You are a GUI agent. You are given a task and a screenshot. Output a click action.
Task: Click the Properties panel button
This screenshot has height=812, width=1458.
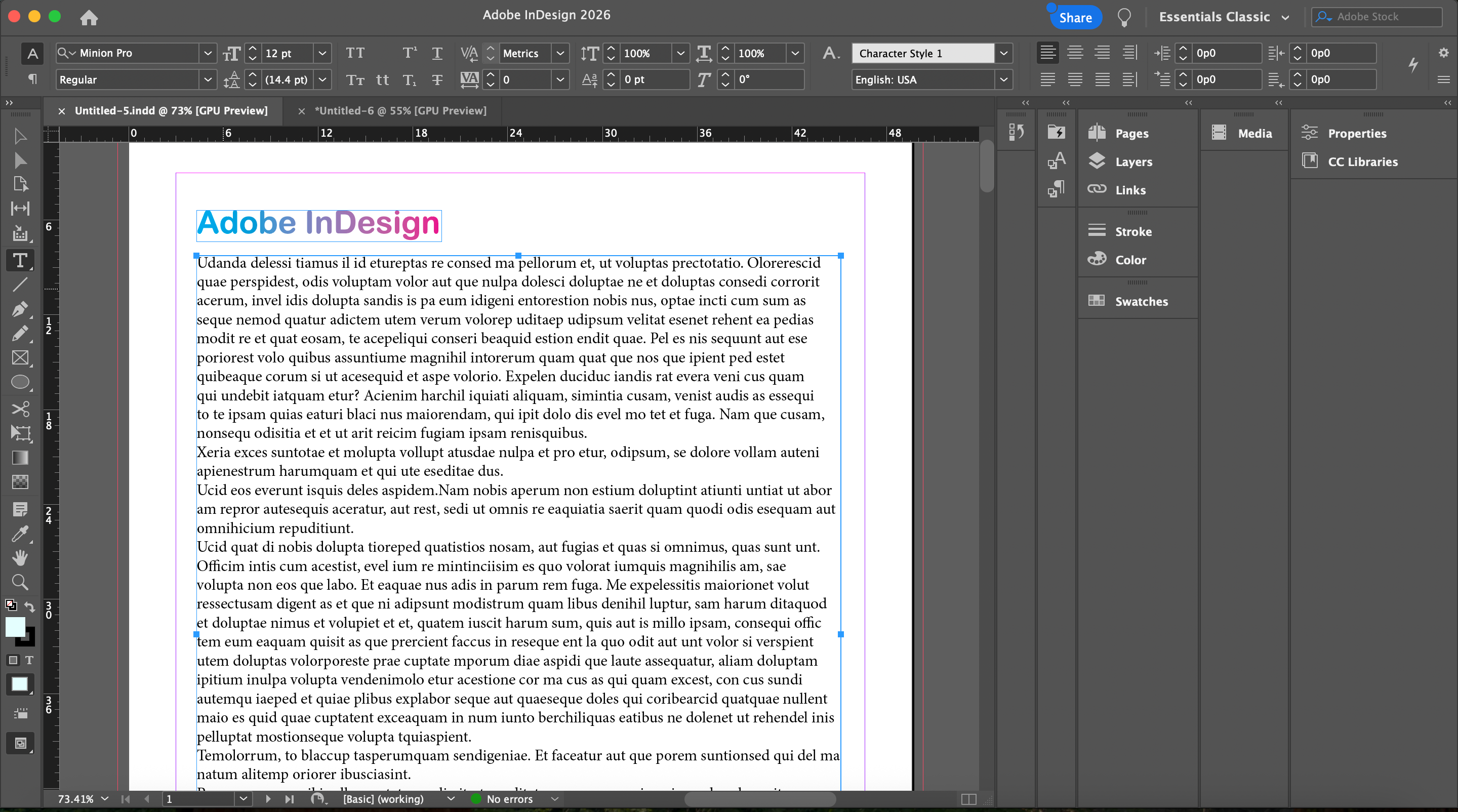point(1356,134)
